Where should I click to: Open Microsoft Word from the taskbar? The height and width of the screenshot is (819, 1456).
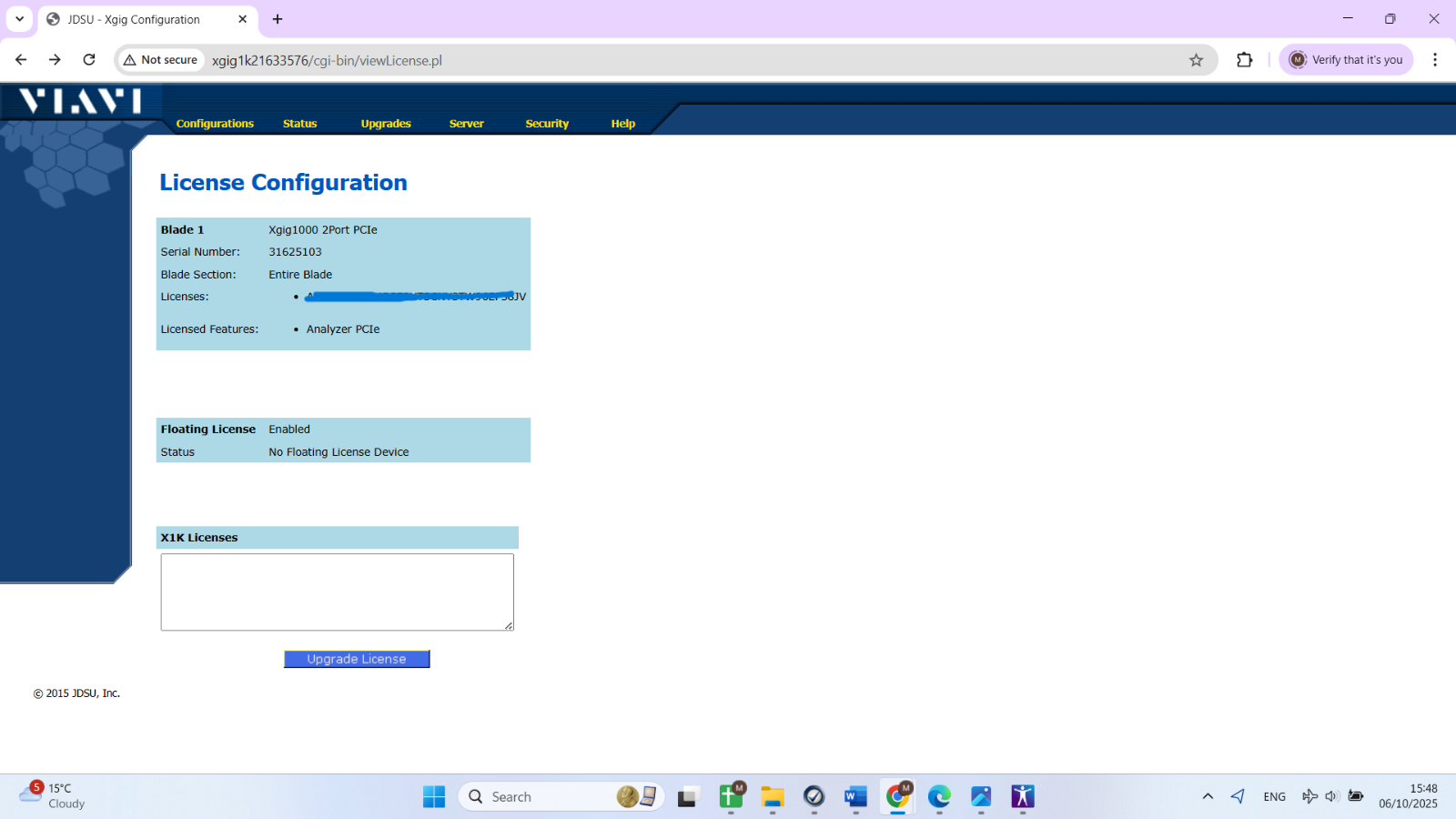point(855,797)
